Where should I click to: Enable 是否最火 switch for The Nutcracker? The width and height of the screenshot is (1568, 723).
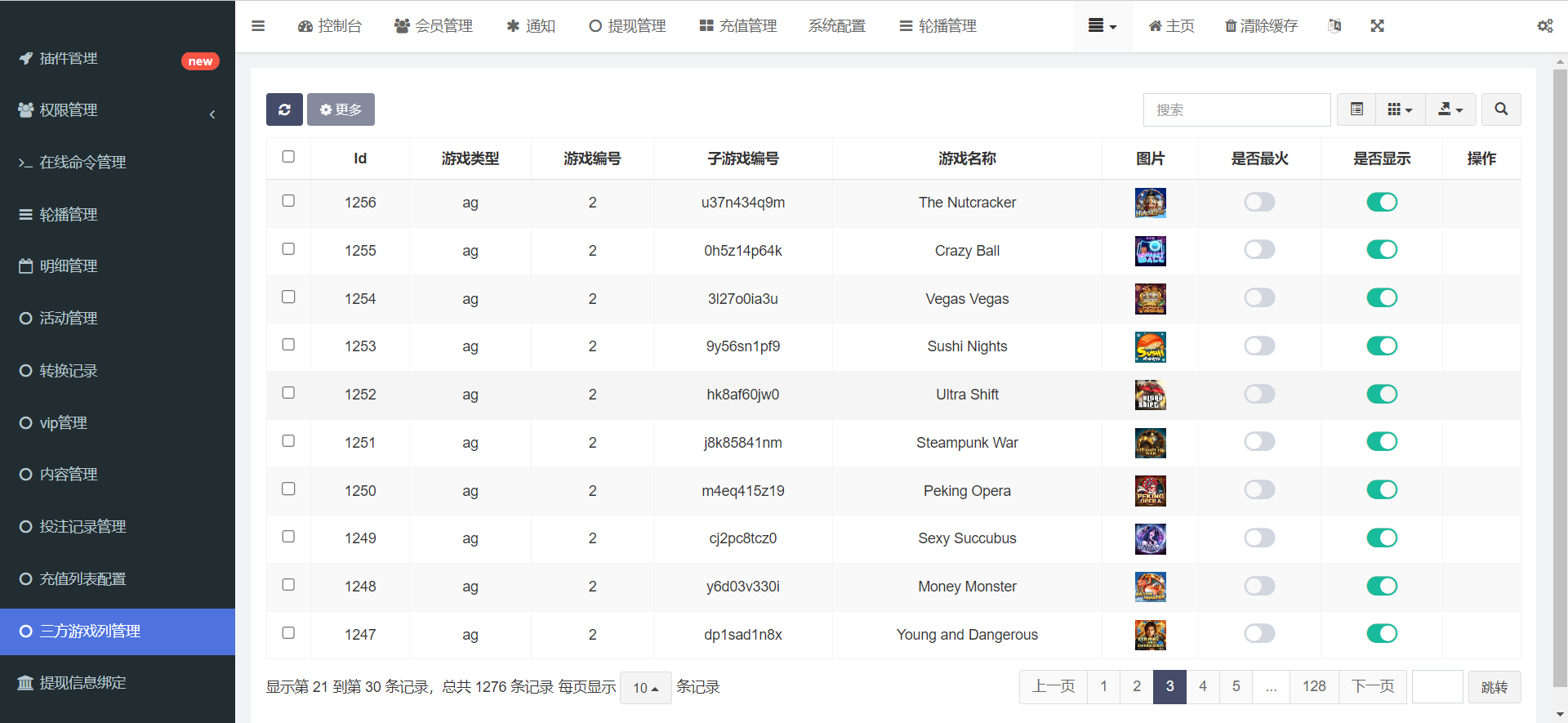[1259, 202]
